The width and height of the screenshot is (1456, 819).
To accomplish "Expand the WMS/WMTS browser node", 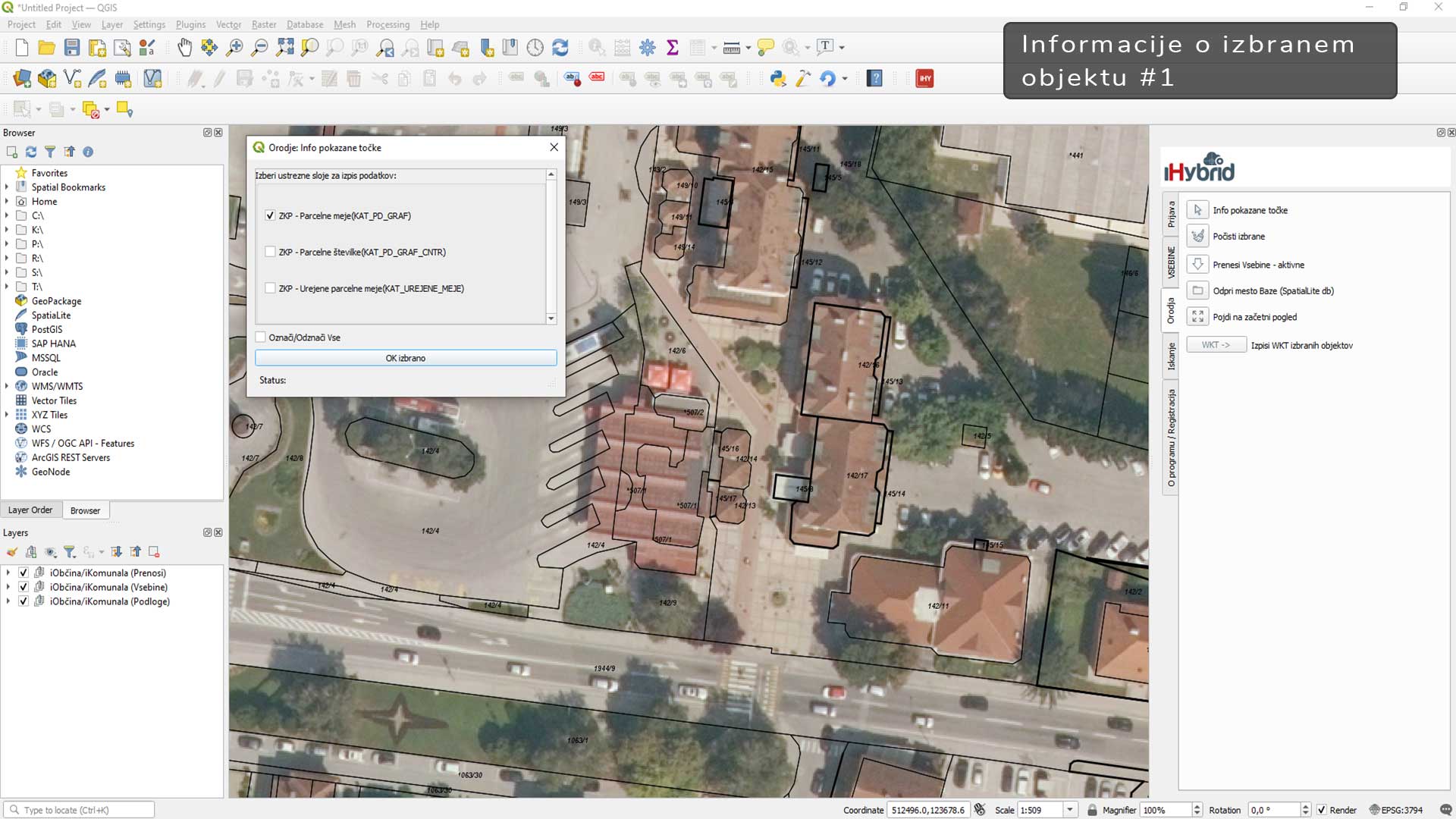I will click(7, 386).
